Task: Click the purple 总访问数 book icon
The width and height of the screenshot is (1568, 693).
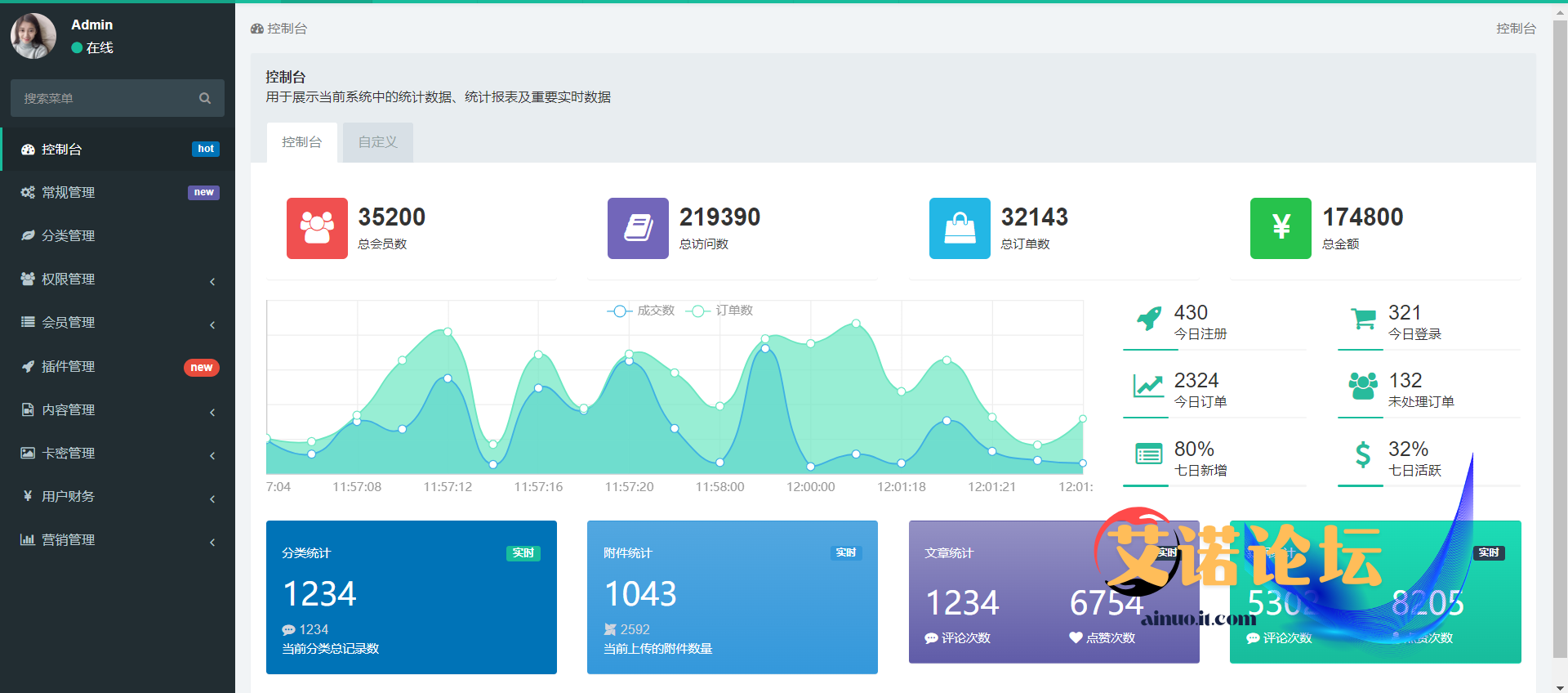Action: pos(638,228)
